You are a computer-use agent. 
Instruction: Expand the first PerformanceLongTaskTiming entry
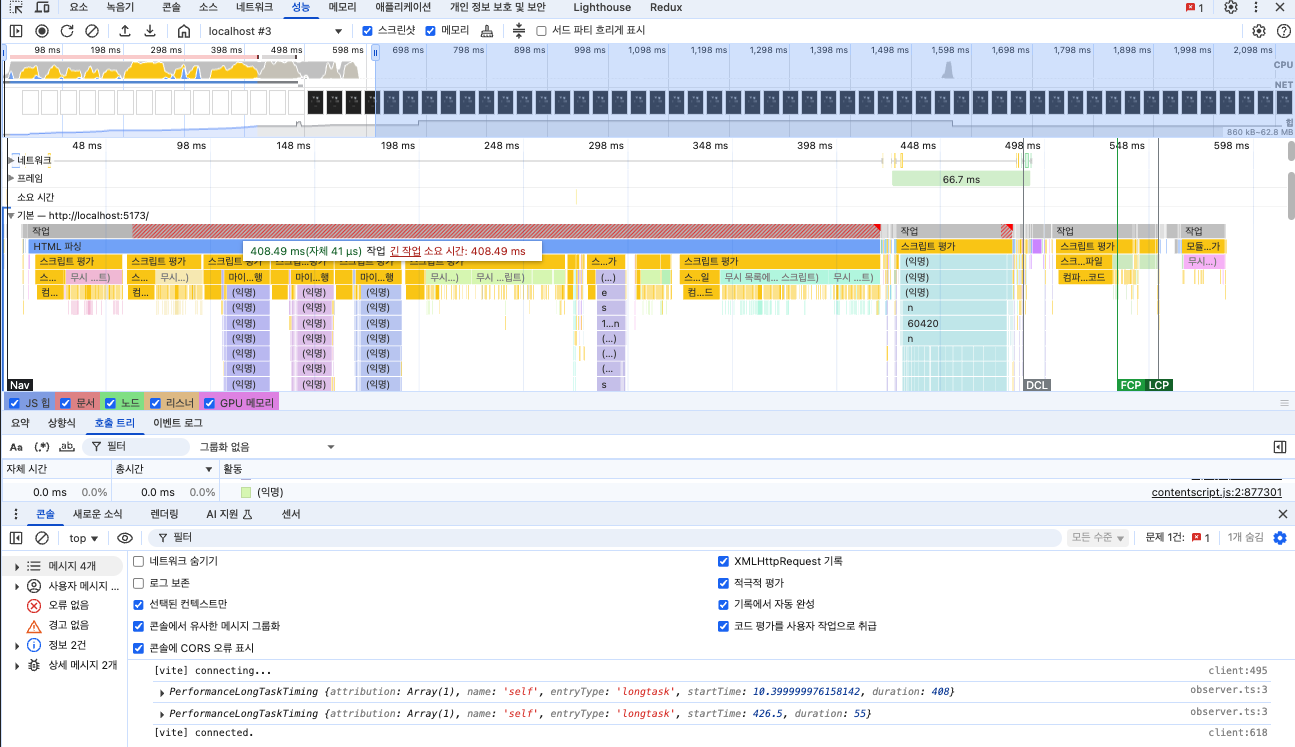tap(162, 692)
